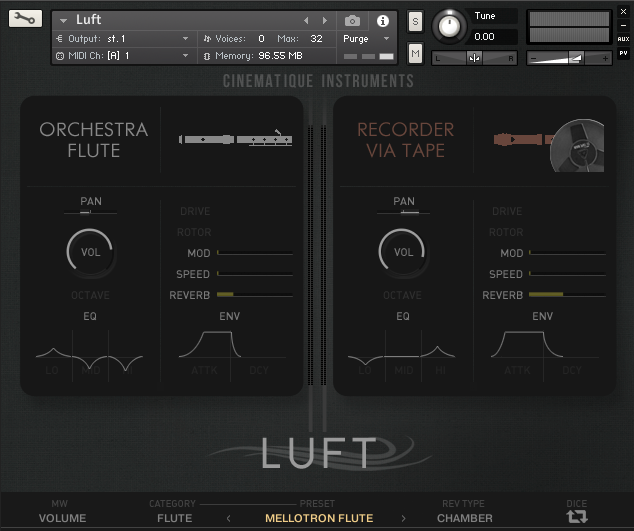
Task: Open the wrench instrument edit mode
Action: (x=25, y=19)
